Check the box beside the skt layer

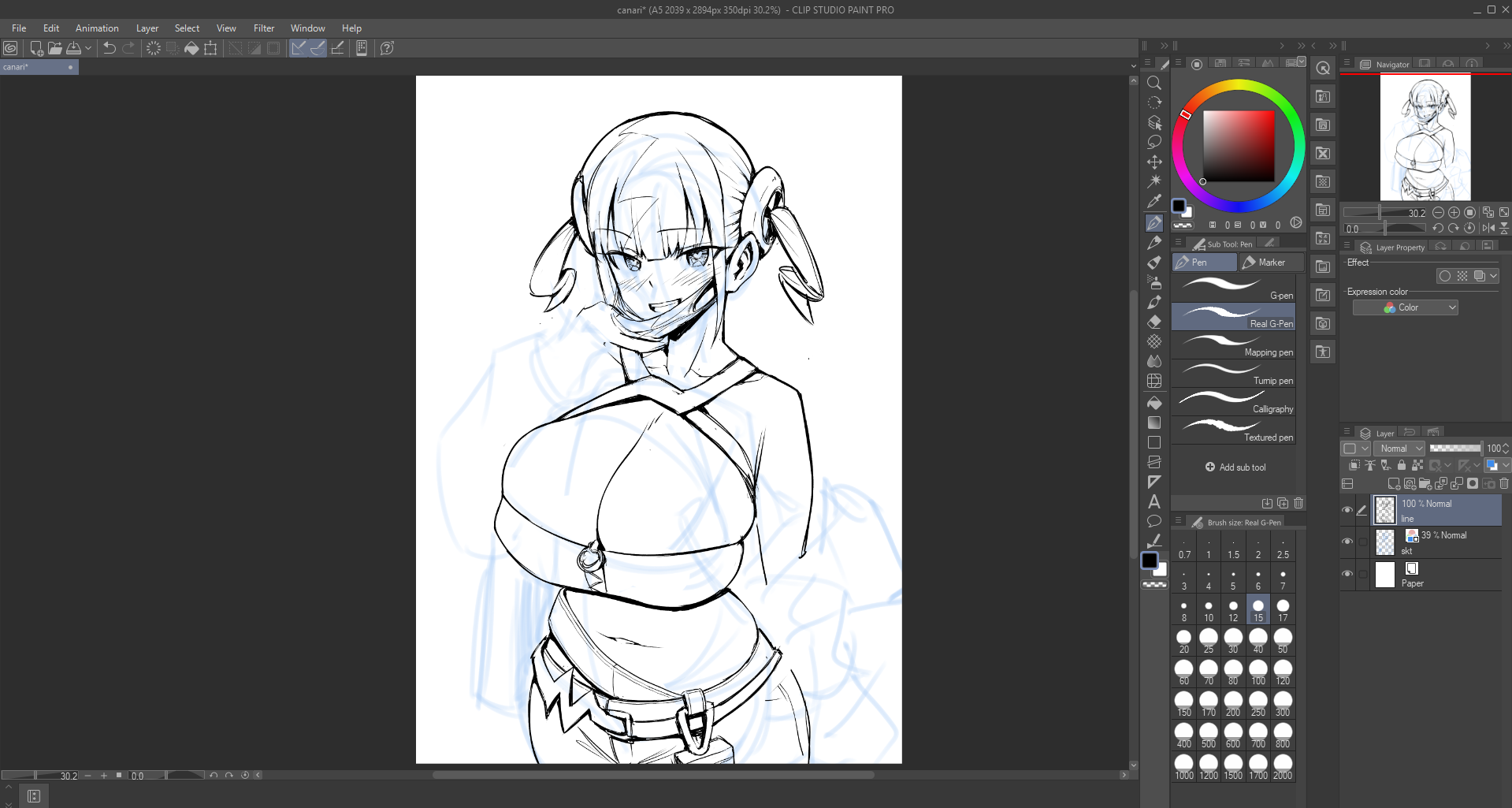tap(1363, 542)
